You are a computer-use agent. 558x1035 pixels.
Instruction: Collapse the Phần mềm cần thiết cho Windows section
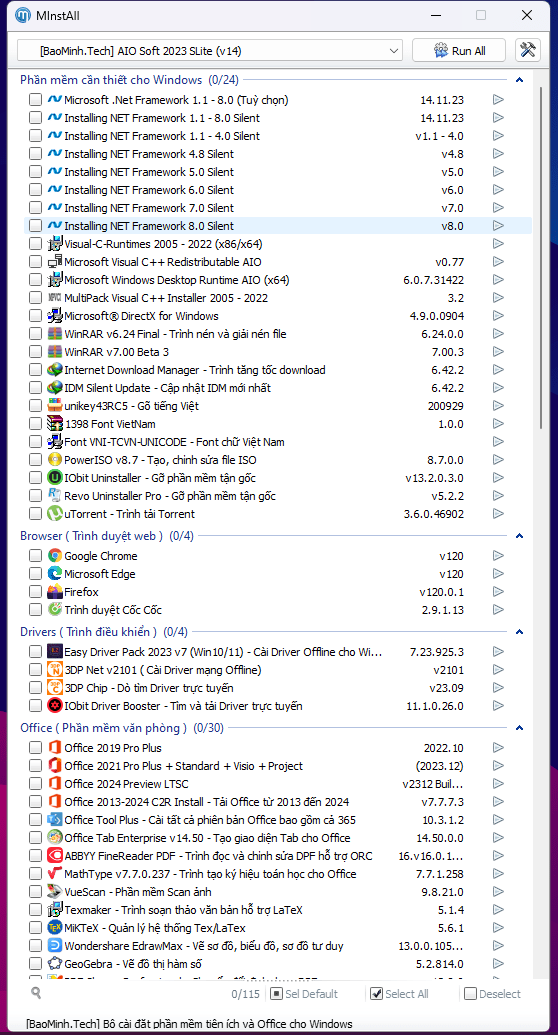(x=519, y=80)
